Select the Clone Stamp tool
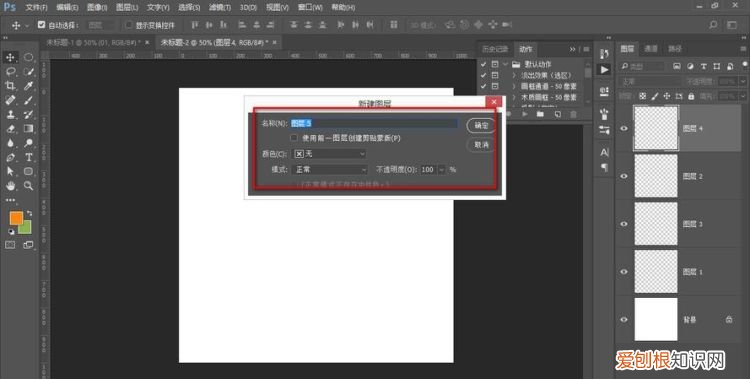The height and width of the screenshot is (379, 750). click(10, 114)
